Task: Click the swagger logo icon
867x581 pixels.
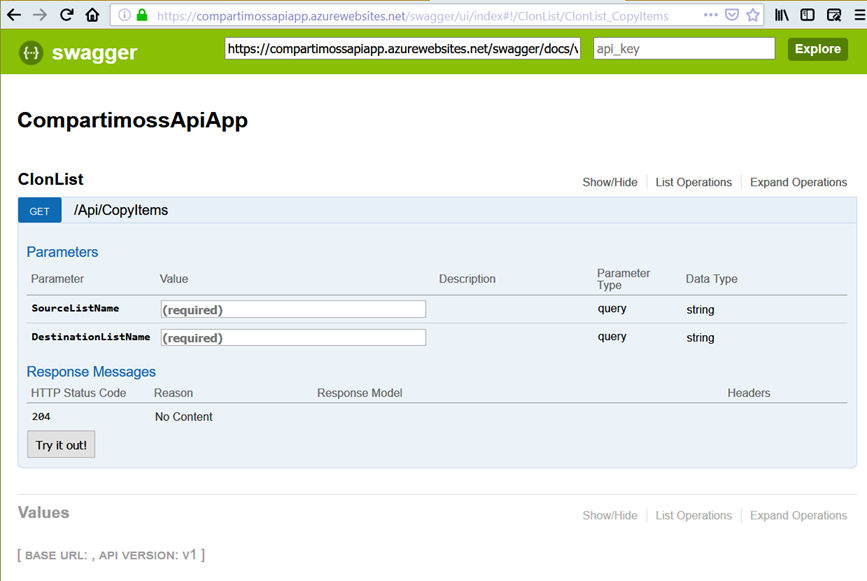Action: point(29,53)
